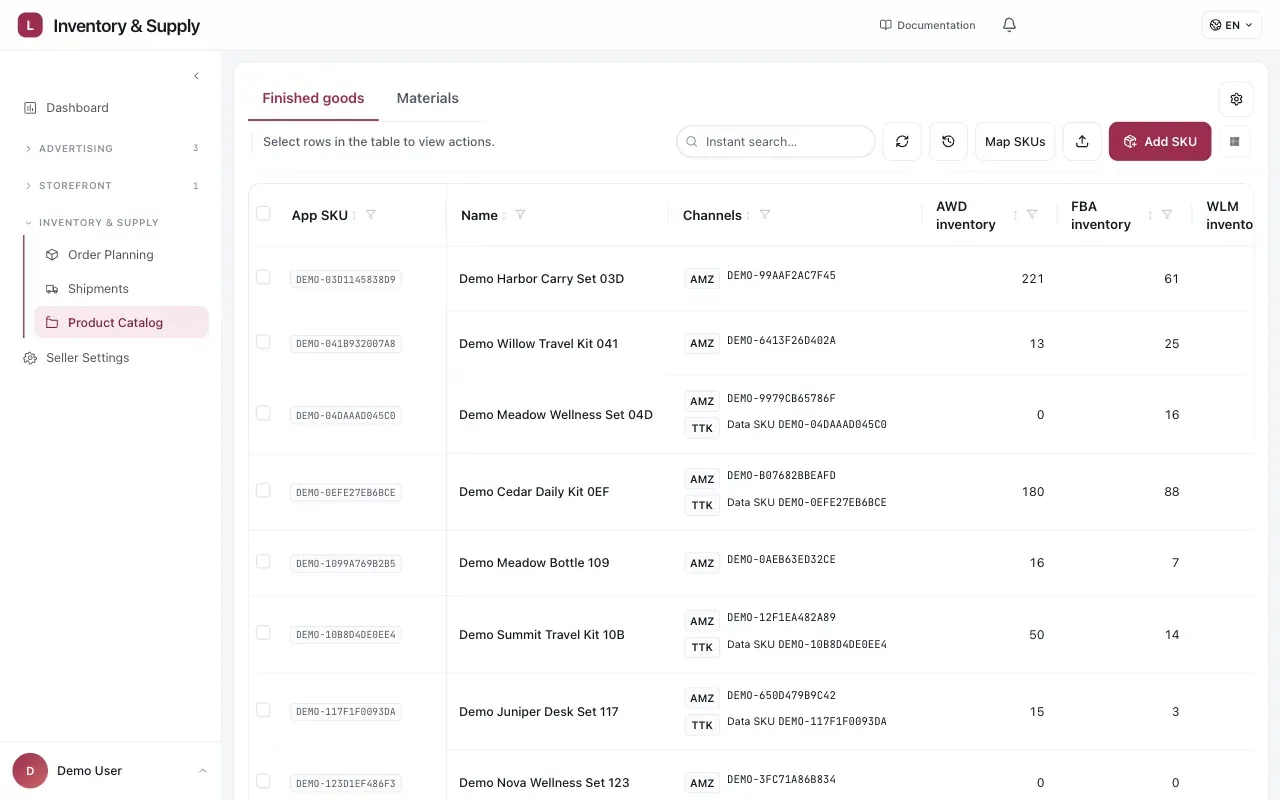Click AMZ badge in Harbor Carry Set row
This screenshot has height=800, width=1280.
click(x=702, y=279)
